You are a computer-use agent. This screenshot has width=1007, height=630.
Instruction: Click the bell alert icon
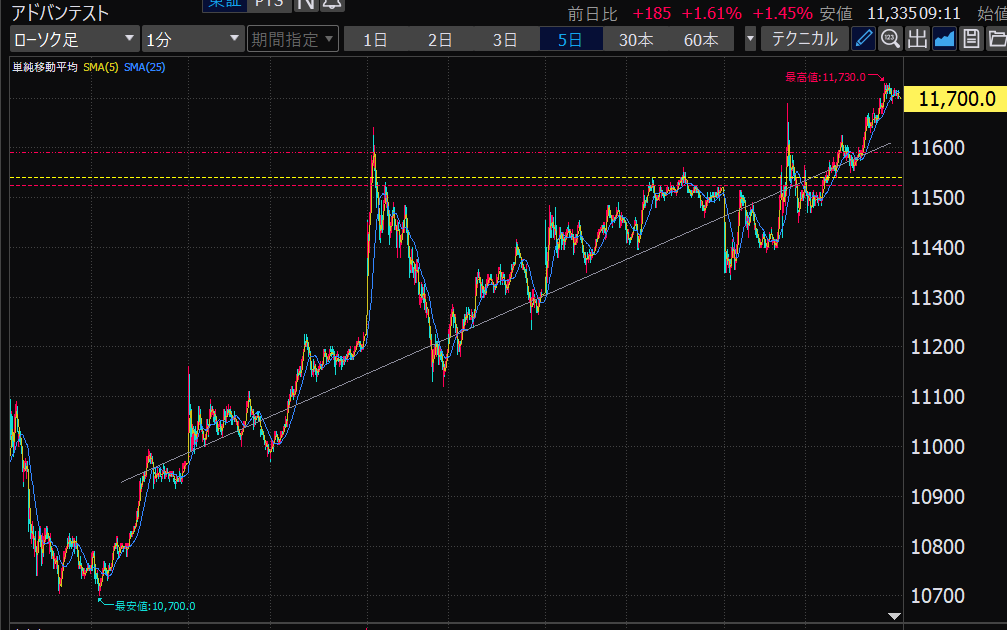click(332, 4)
